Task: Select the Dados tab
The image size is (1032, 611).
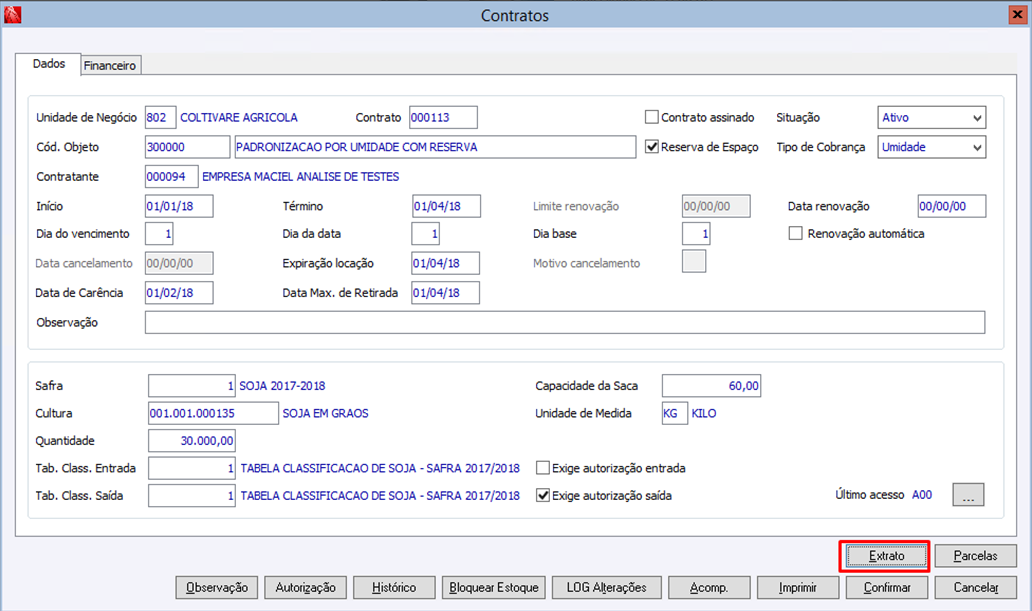Action: [x=49, y=64]
